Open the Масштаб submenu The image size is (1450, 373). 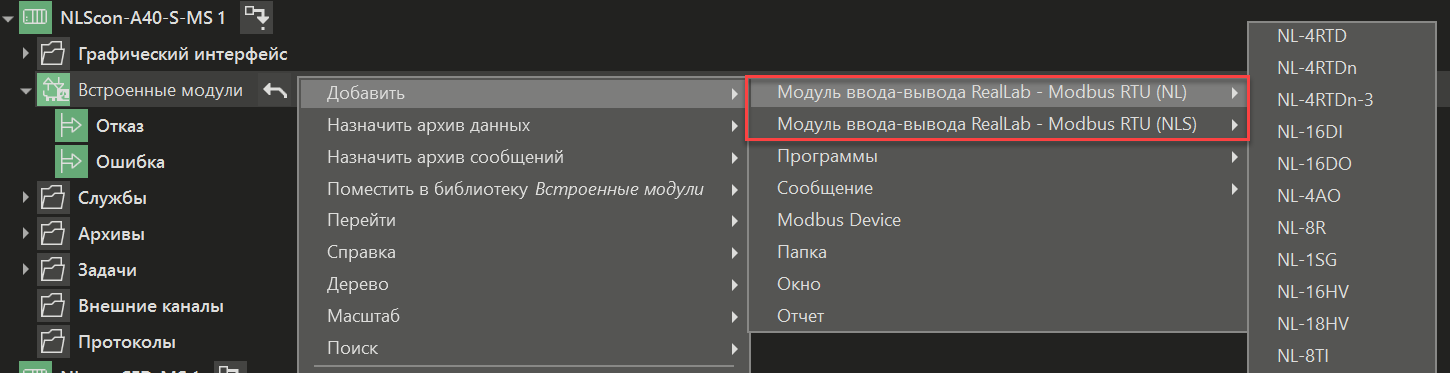(x=523, y=316)
